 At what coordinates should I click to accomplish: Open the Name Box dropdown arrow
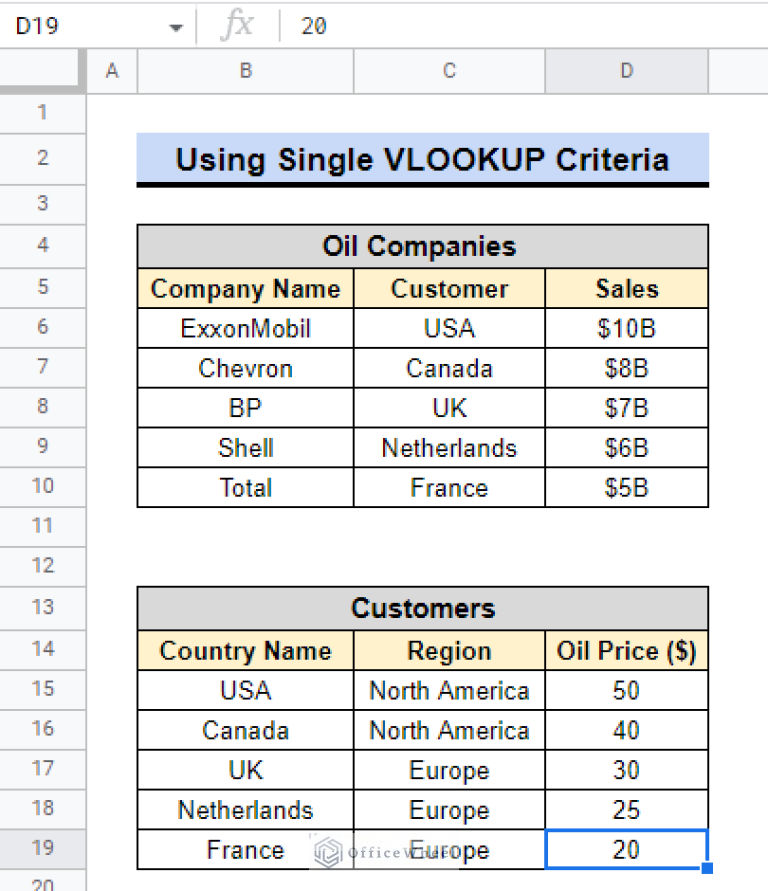(x=176, y=26)
